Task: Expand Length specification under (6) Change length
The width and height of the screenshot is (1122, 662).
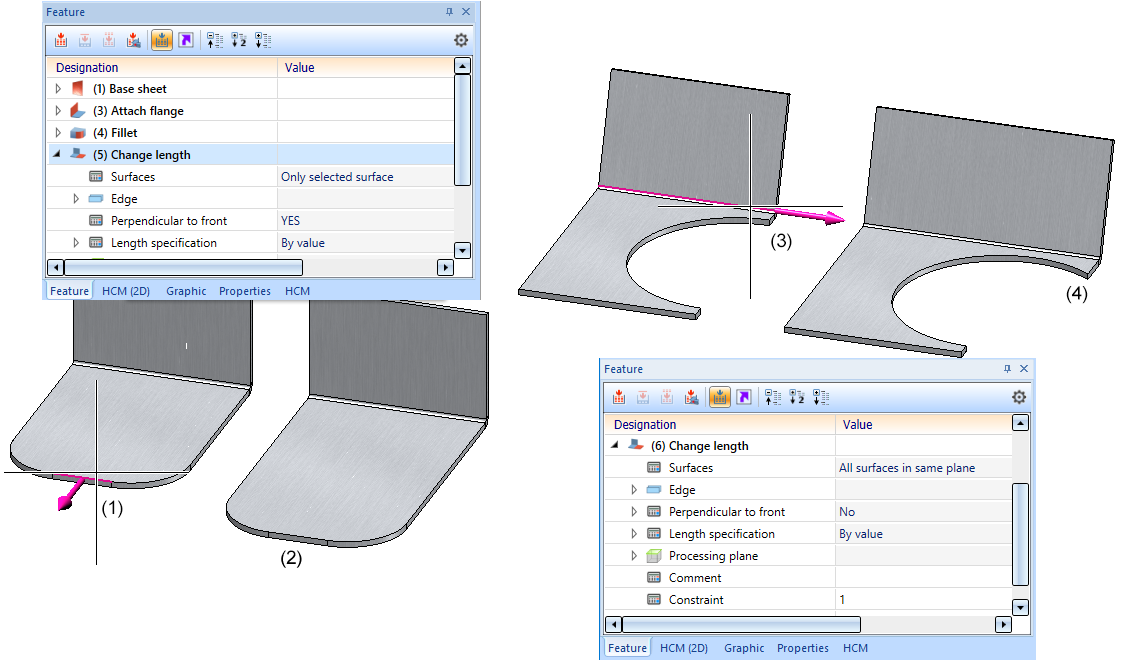Action: (x=634, y=534)
